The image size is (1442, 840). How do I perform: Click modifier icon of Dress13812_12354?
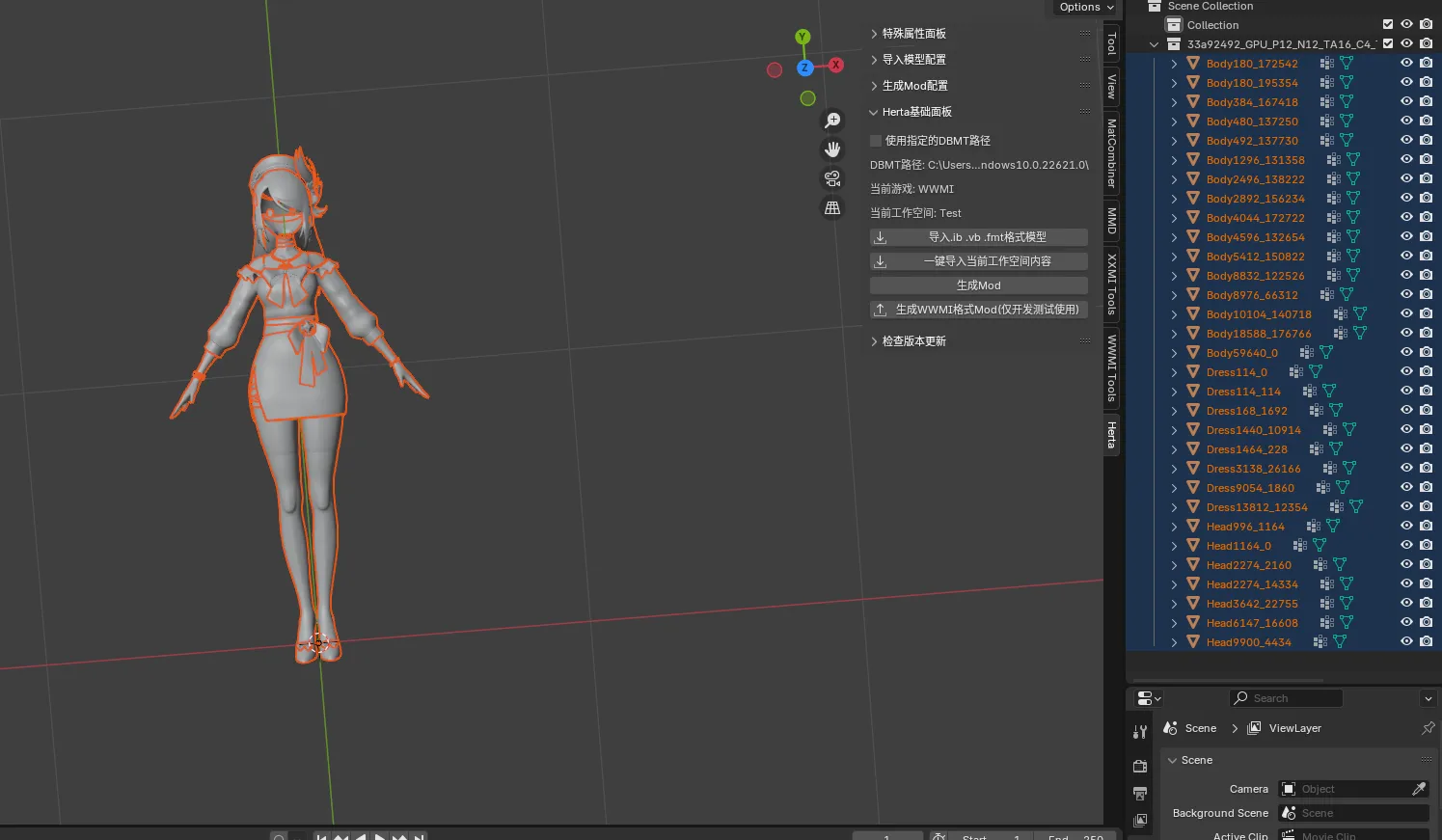[x=1337, y=506]
